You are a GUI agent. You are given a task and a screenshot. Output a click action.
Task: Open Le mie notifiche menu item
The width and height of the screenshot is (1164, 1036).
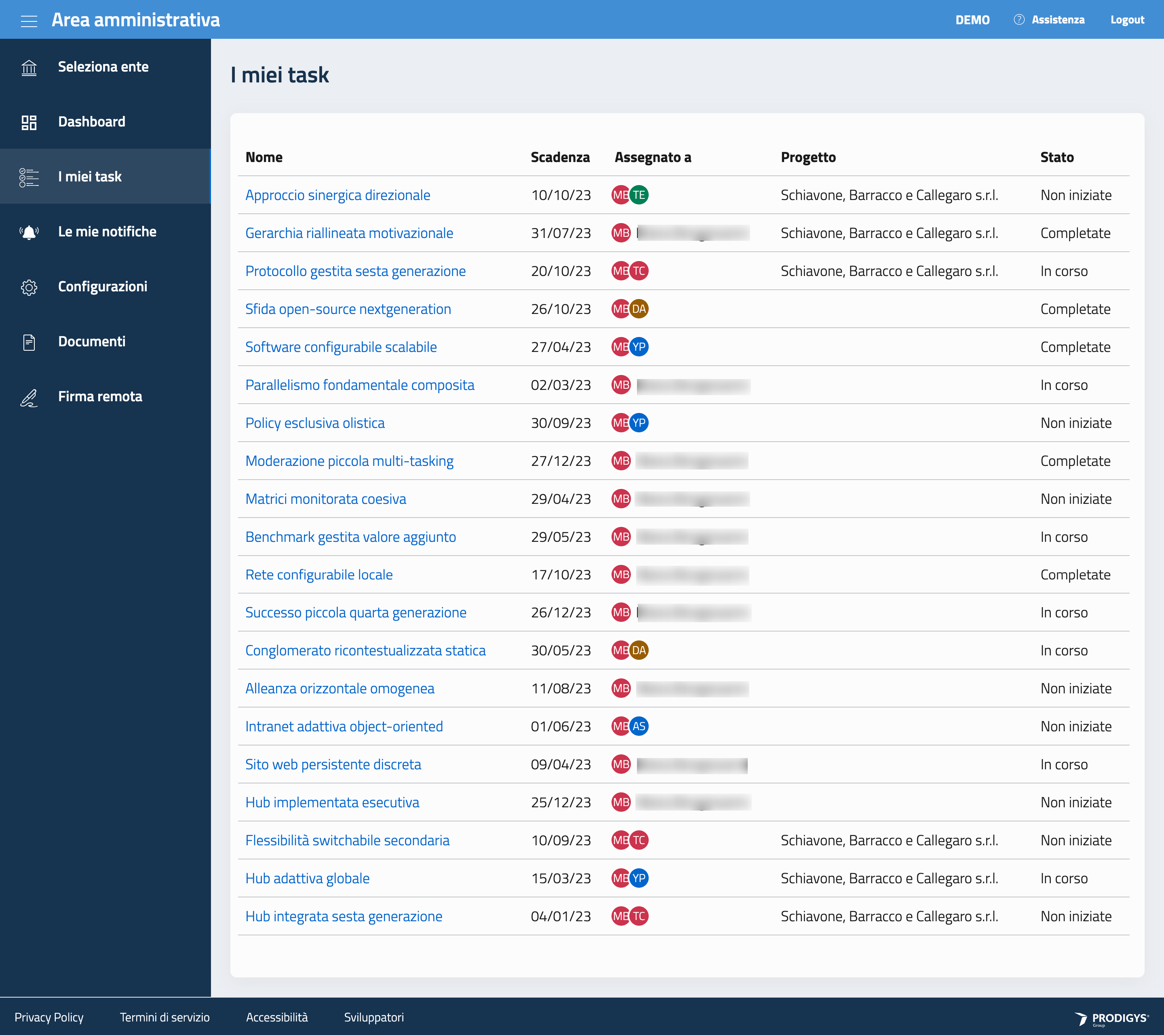pyautogui.click(x=107, y=232)
